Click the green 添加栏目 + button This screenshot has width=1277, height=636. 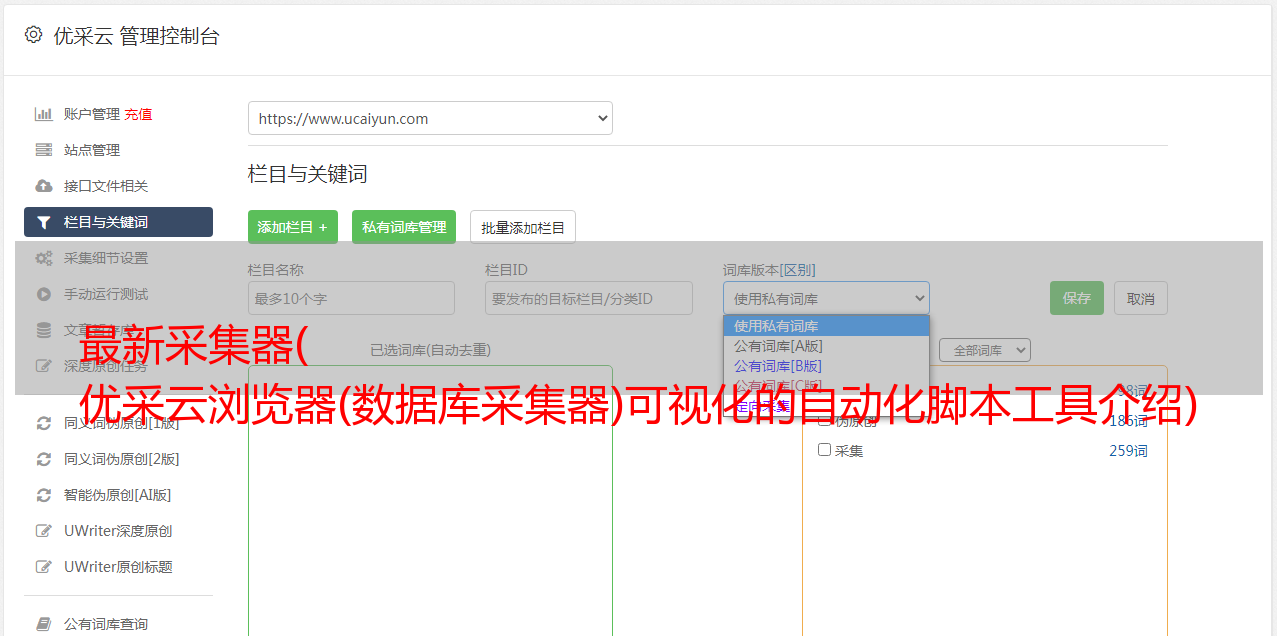(293, 227)
